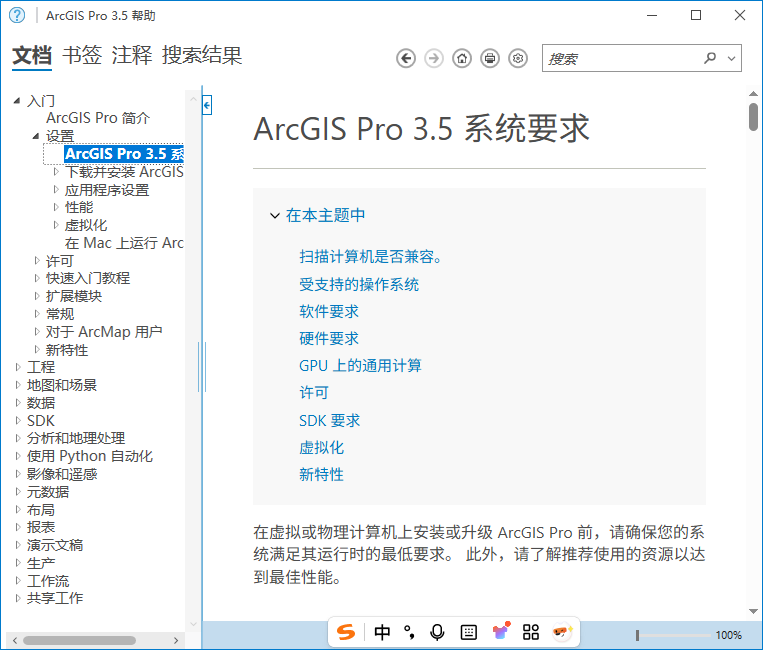Click the help question mark icon

click(x=17, y=16)
